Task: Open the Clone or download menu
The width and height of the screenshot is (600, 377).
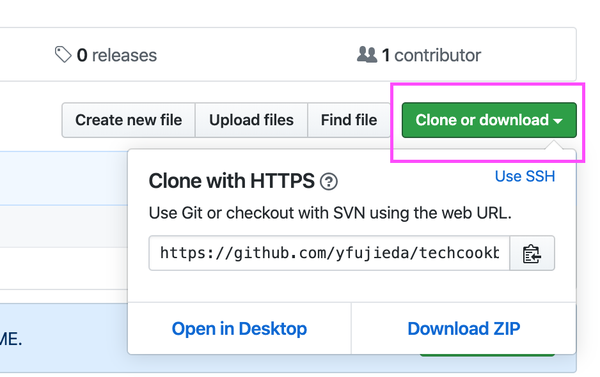Action: click(x=489, y=120)
